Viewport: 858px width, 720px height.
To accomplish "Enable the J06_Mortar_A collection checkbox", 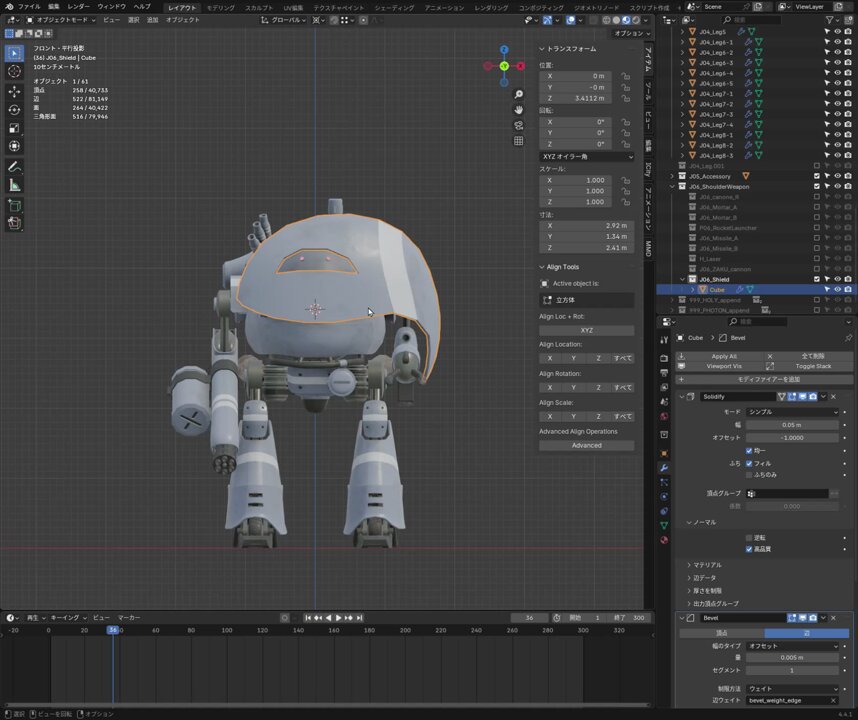I will point(817,207).
